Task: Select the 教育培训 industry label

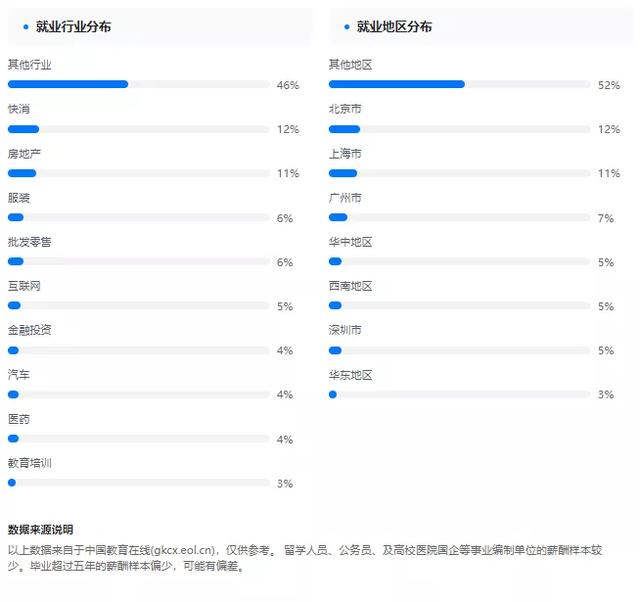Action: [x=30, y=463]
